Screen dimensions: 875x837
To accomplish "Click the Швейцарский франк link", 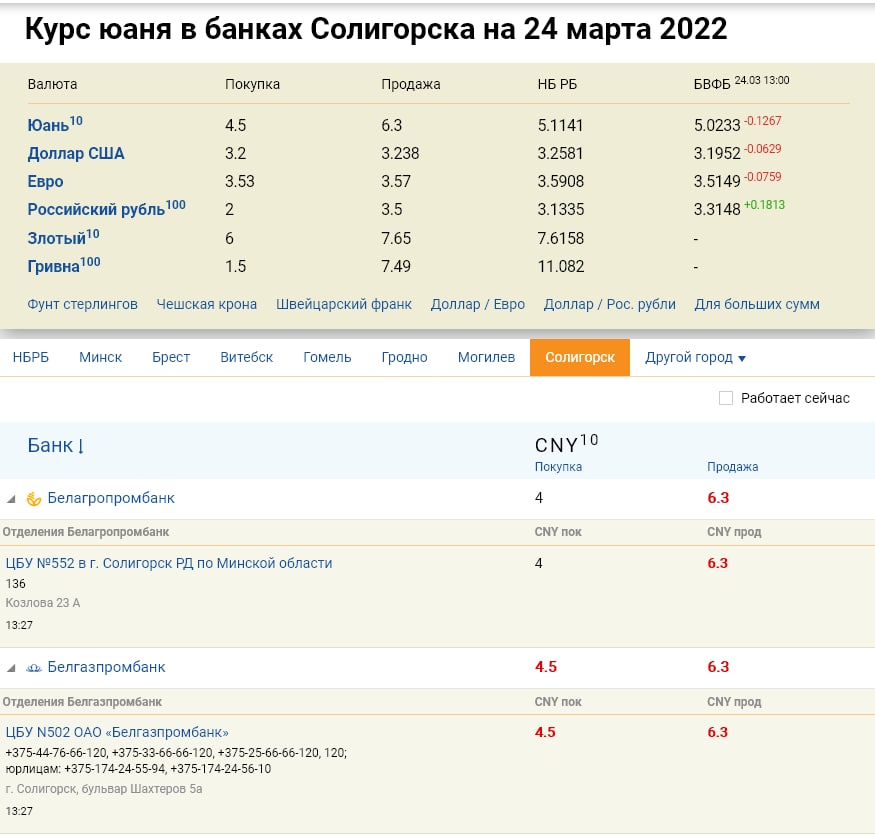I will point(343,304).
